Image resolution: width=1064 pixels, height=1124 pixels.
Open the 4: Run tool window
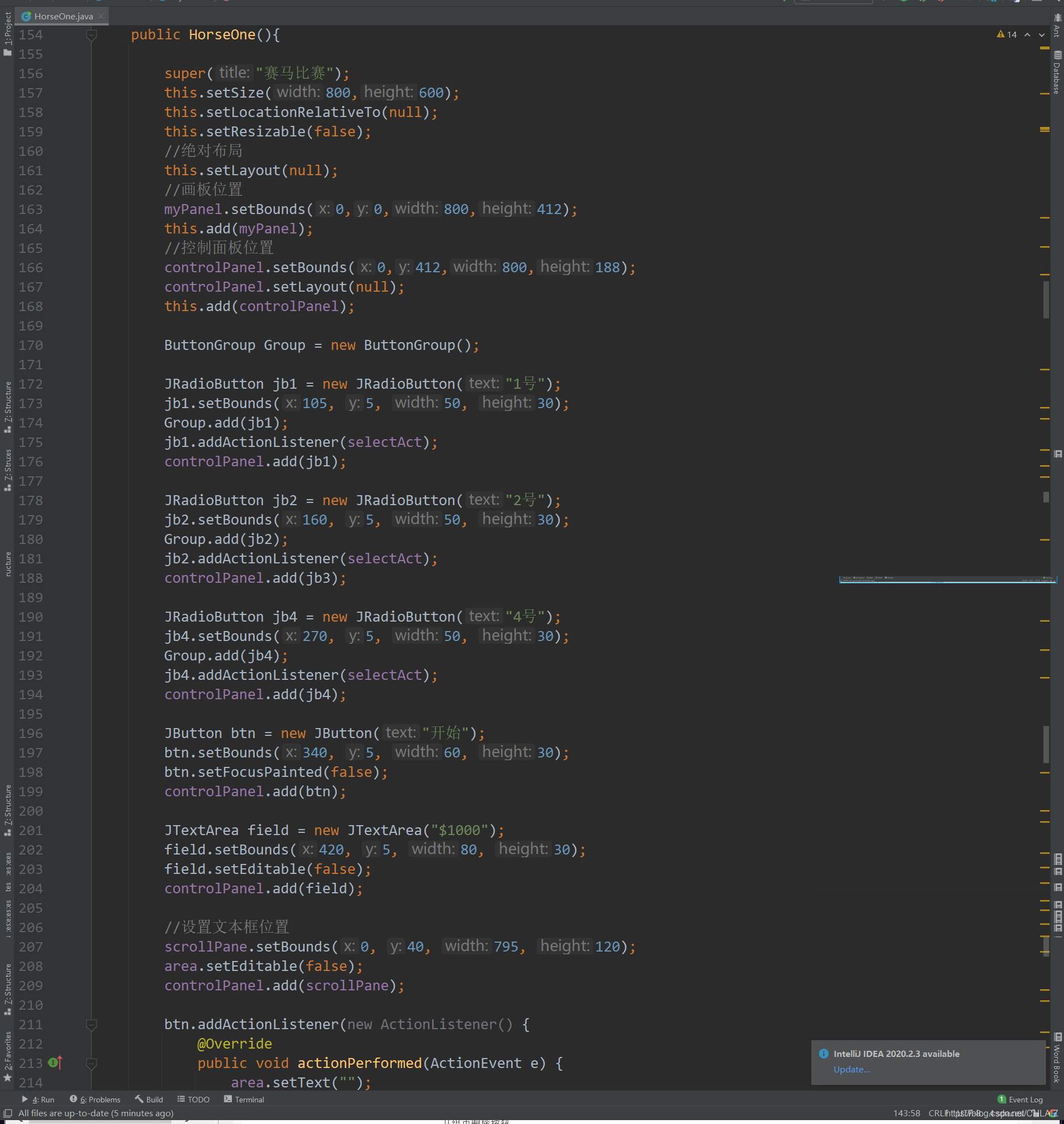point(38,1100)
